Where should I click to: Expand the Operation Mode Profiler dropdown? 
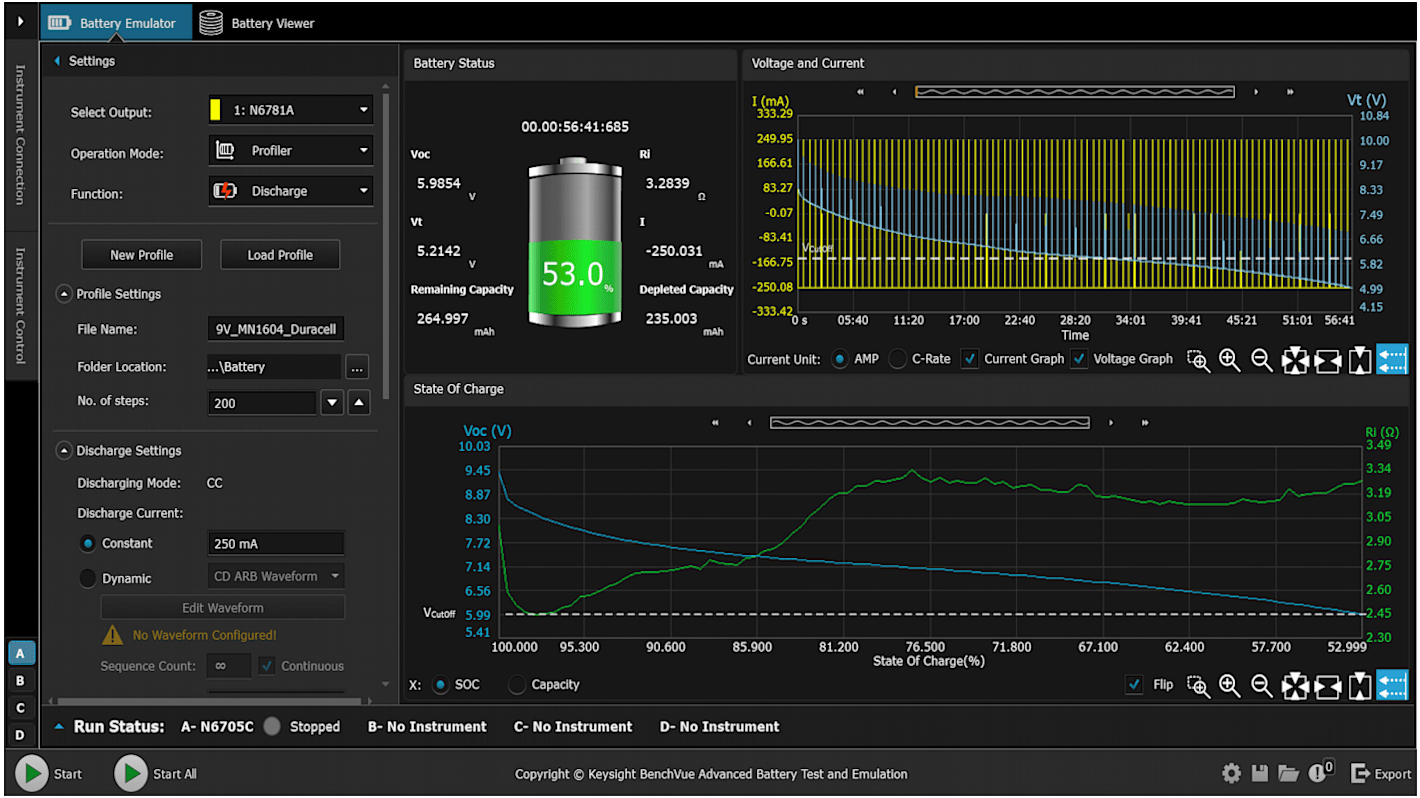coord(290,151)
